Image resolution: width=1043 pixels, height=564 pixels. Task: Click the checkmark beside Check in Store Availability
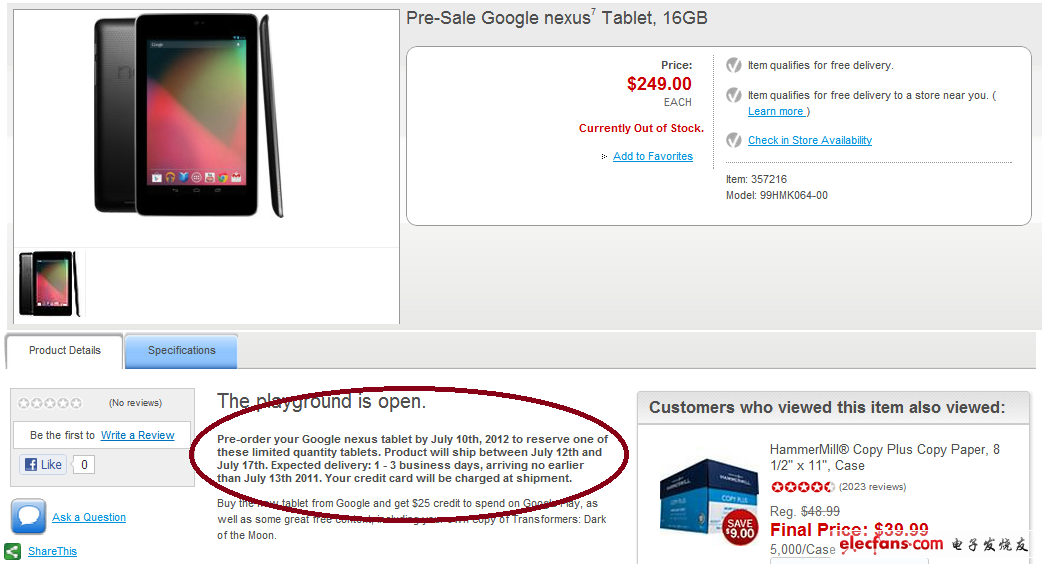click(734, 140)
